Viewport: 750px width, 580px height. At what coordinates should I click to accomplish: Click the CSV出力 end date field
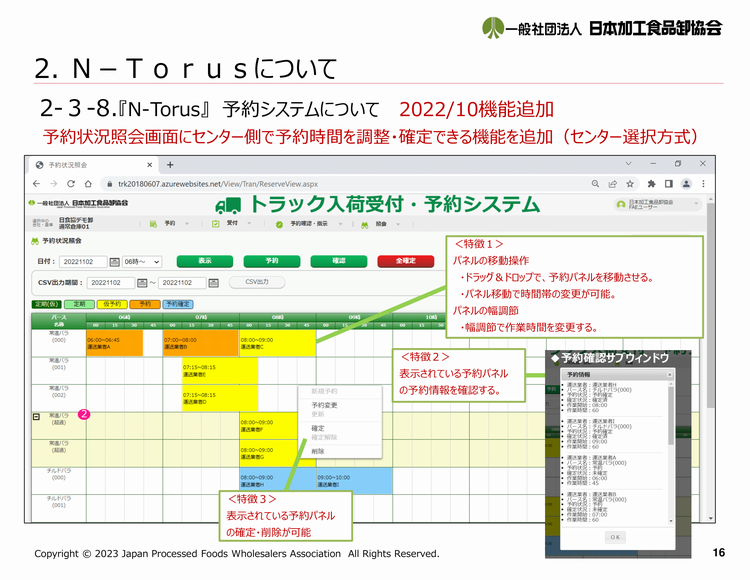[182, 283]
